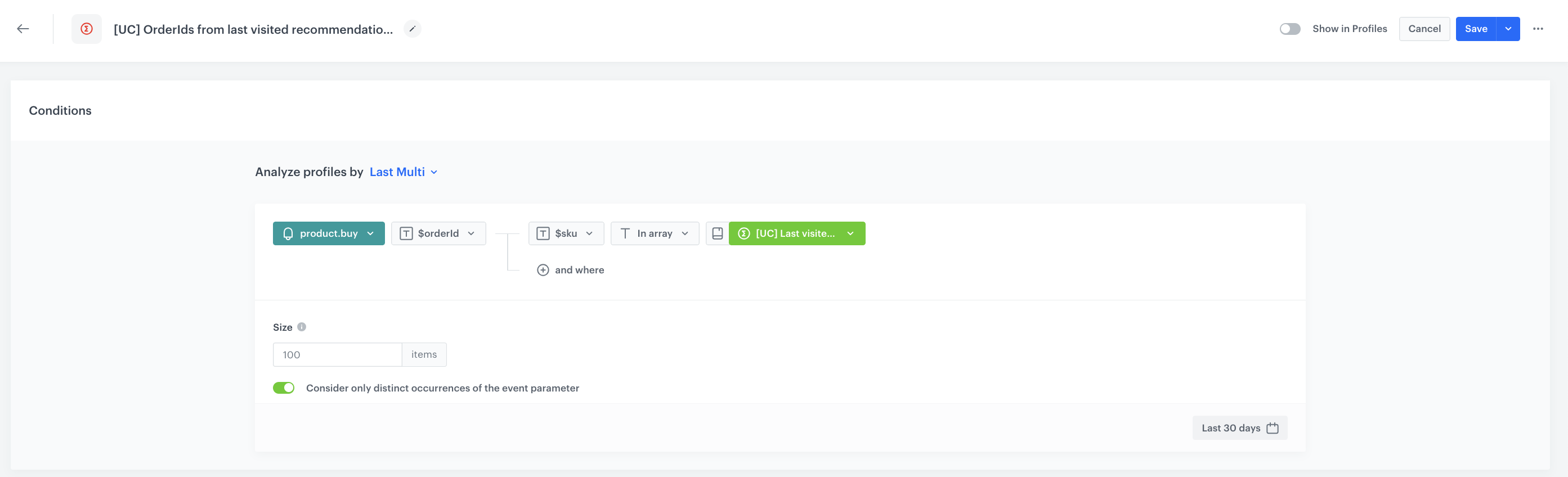Screen dimensions: 1568x477
Task: Click the red aggregate type icon
Action: tap(87, 29)
